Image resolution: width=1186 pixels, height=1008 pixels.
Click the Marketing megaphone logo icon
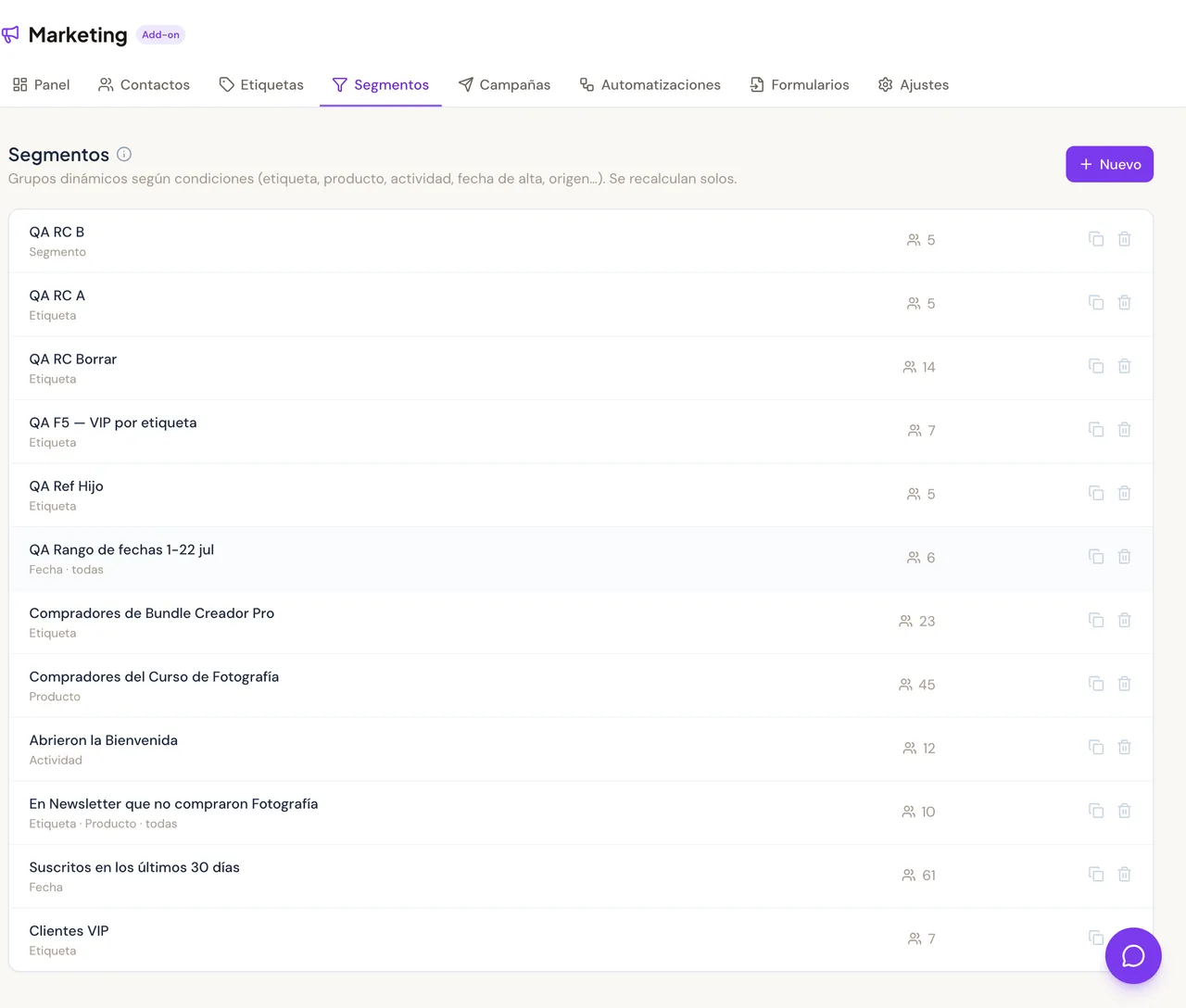pos(10,34)
